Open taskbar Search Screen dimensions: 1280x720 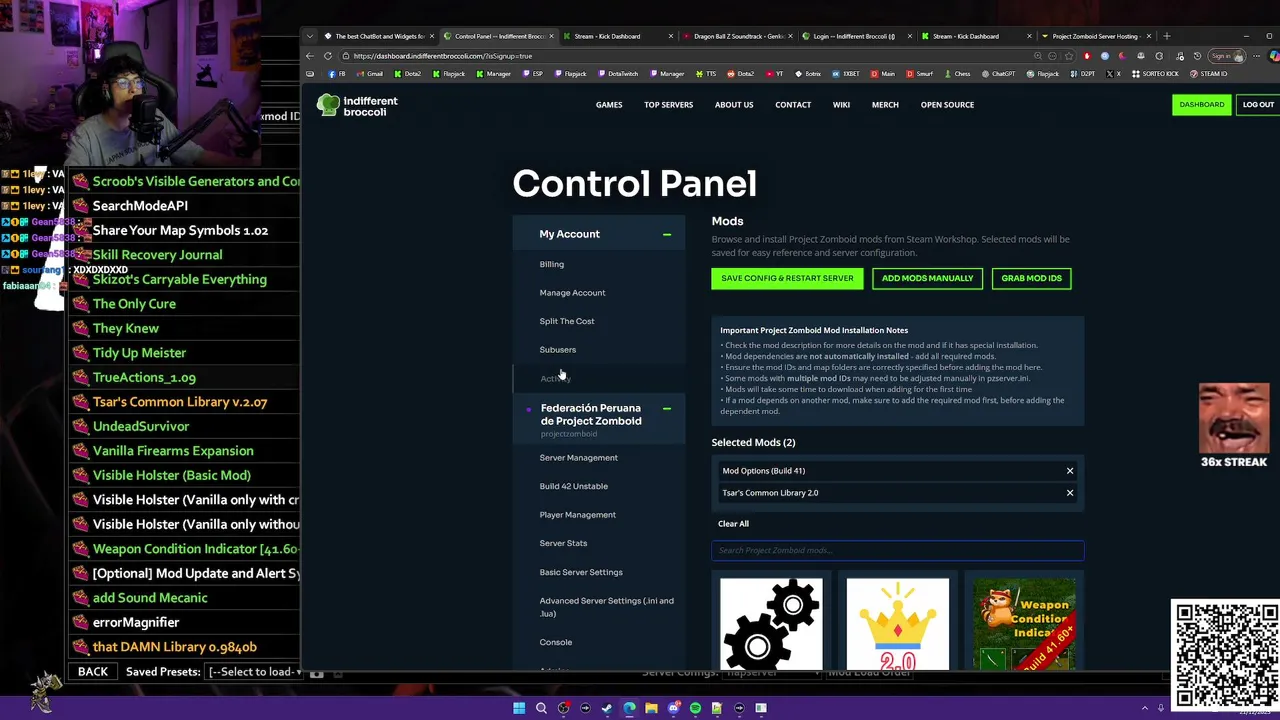[541, 708]
